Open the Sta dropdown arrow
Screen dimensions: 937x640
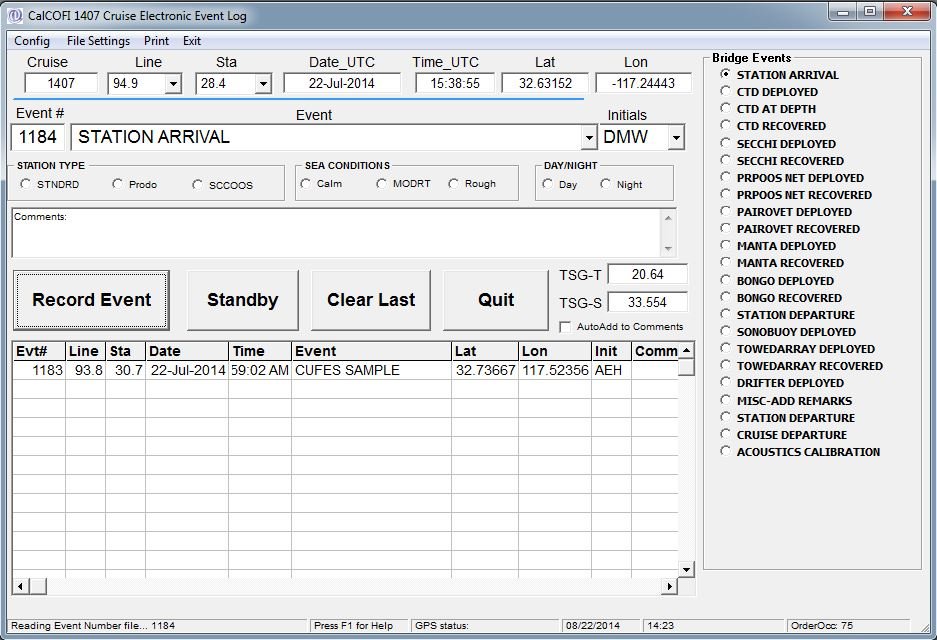click(262, 84)
